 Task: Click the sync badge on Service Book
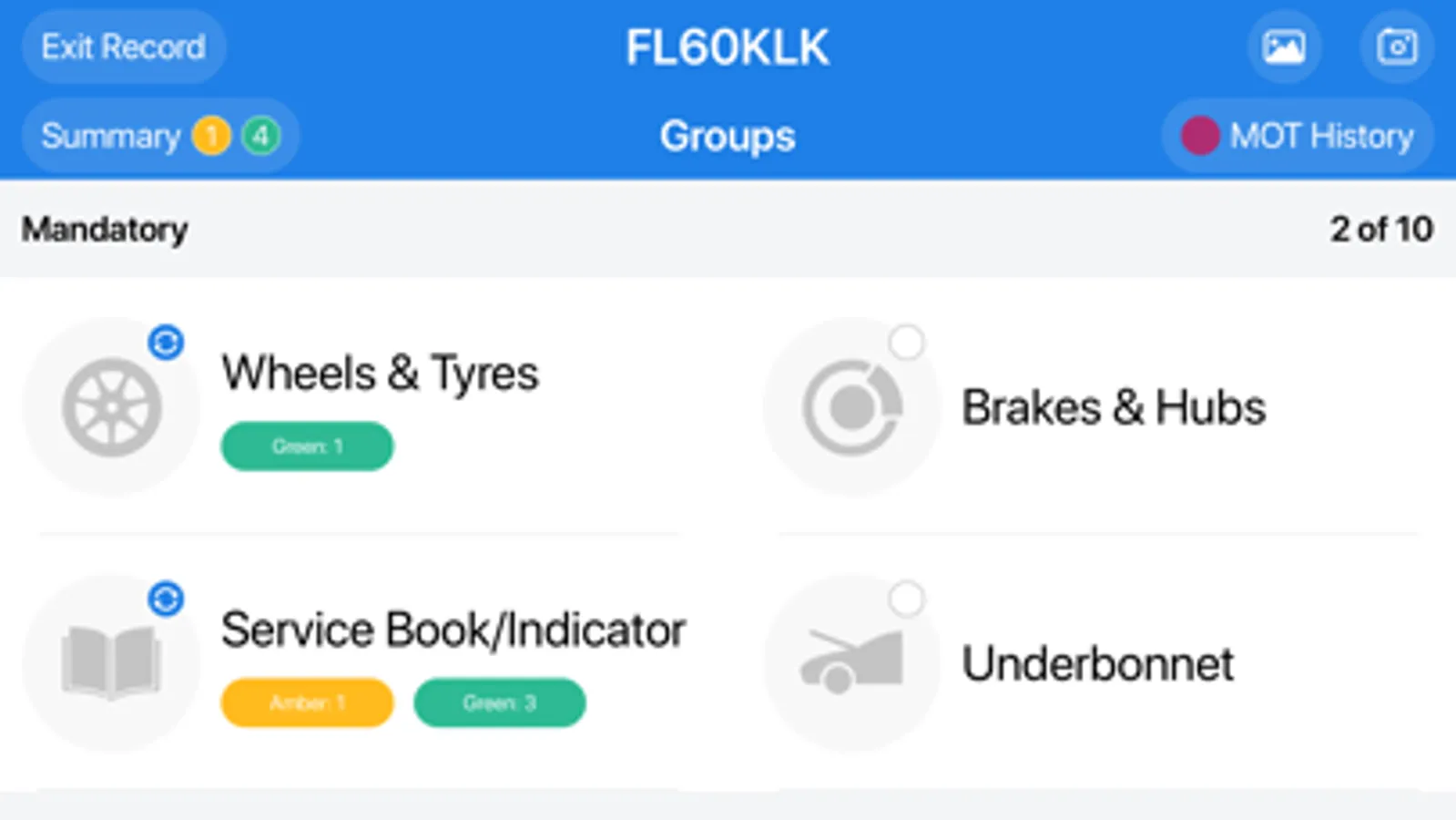[166, 599]
